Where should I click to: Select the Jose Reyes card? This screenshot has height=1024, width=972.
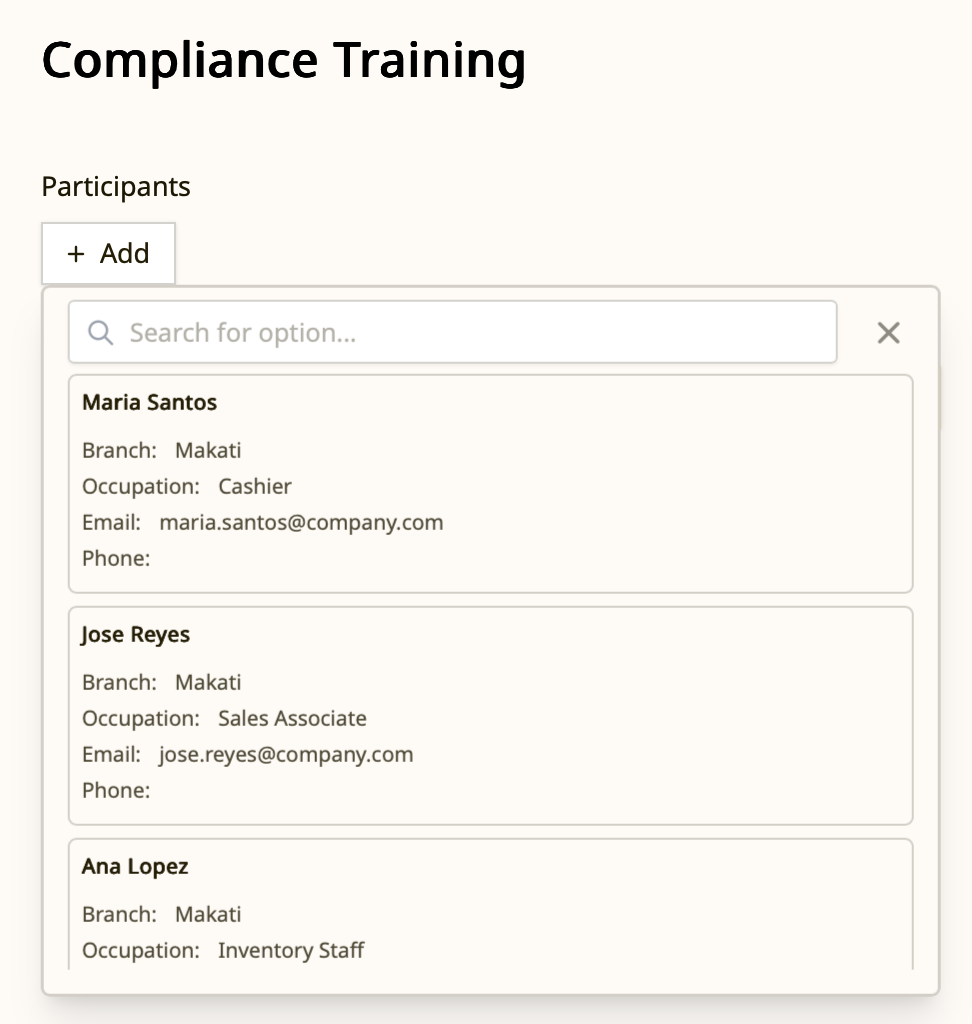pyautogui.click(x=491, y=716)
